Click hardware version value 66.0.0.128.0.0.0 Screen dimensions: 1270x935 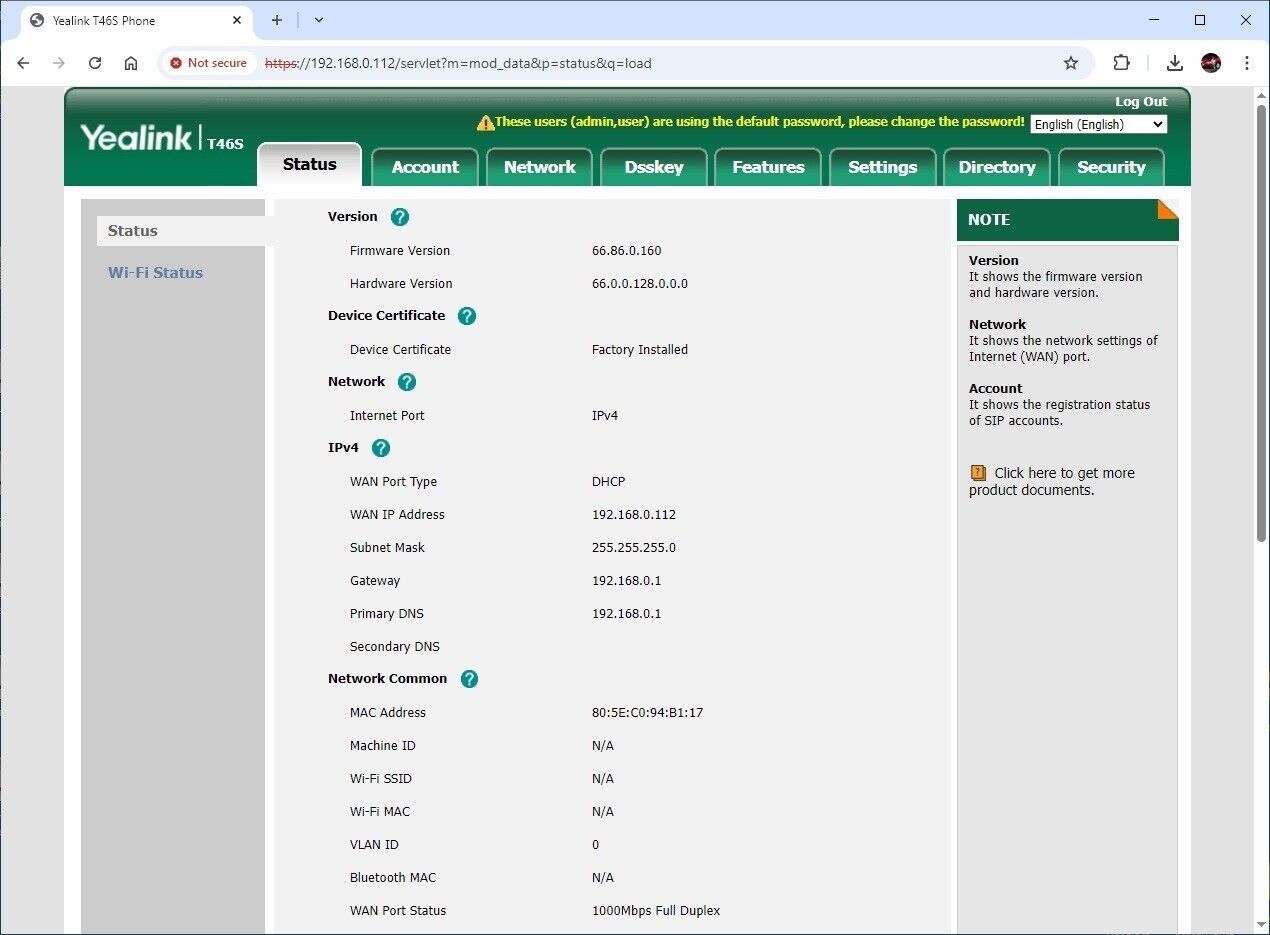click(640, 284)
